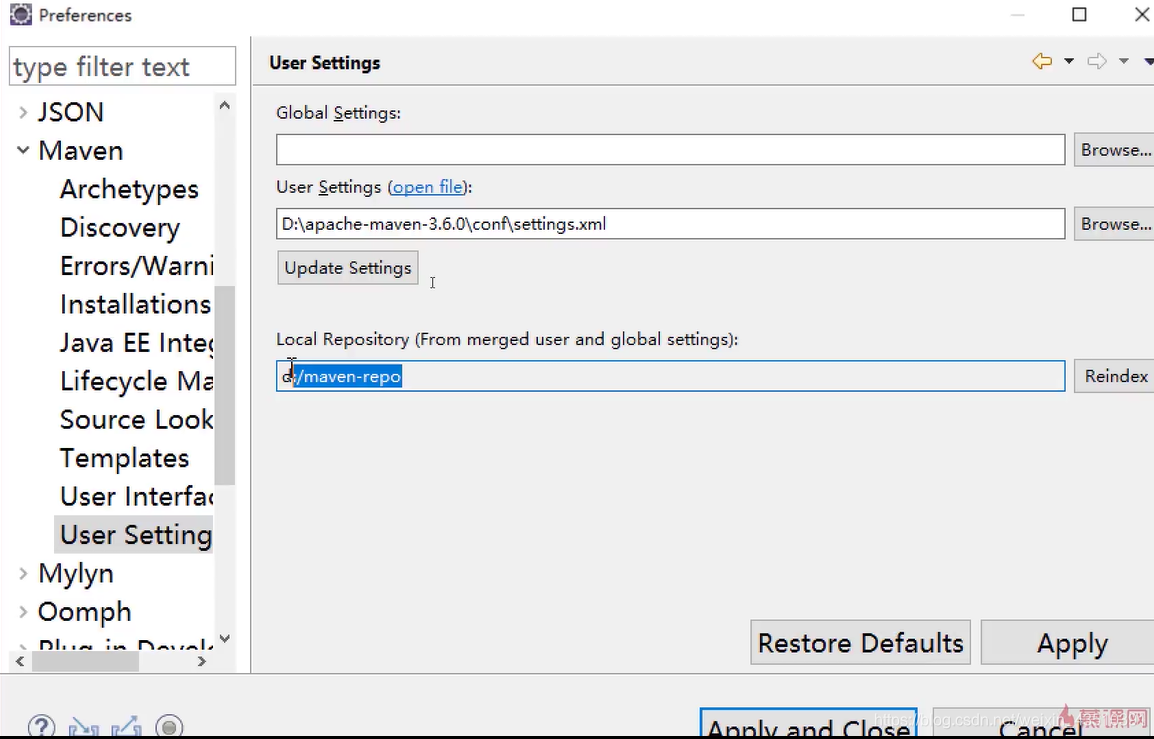Expand the JSON tree node

[x=23, y=113]
